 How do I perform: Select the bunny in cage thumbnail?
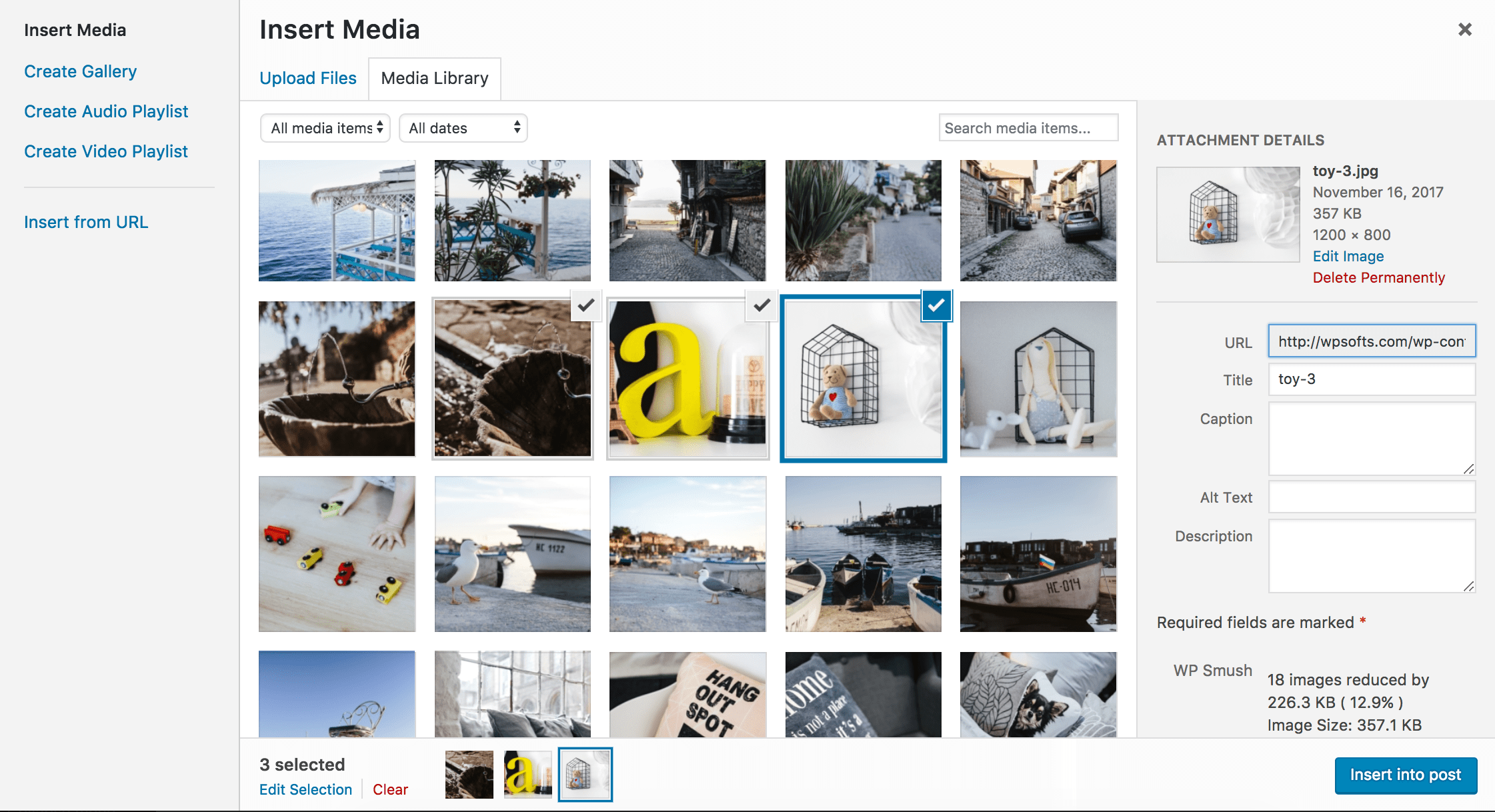click(x=1038, y=379)
